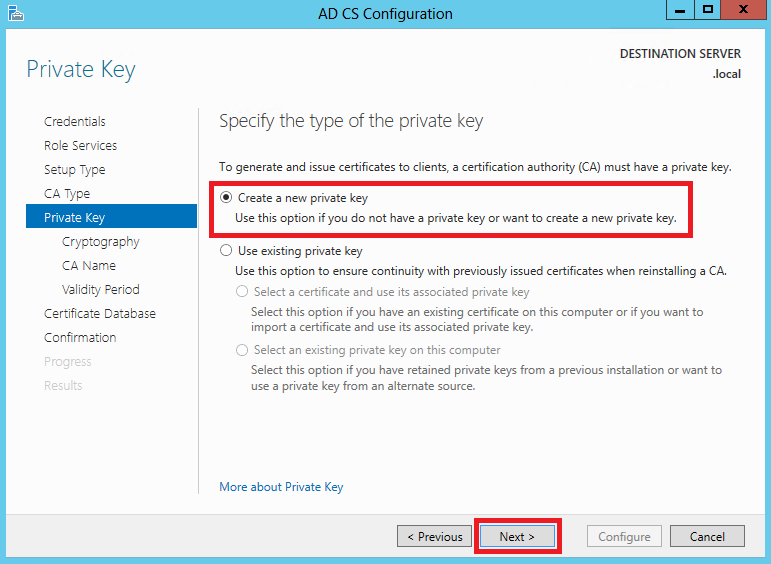
Task: Cancel the AD CS configuration wizard
Action: point(707,536)
